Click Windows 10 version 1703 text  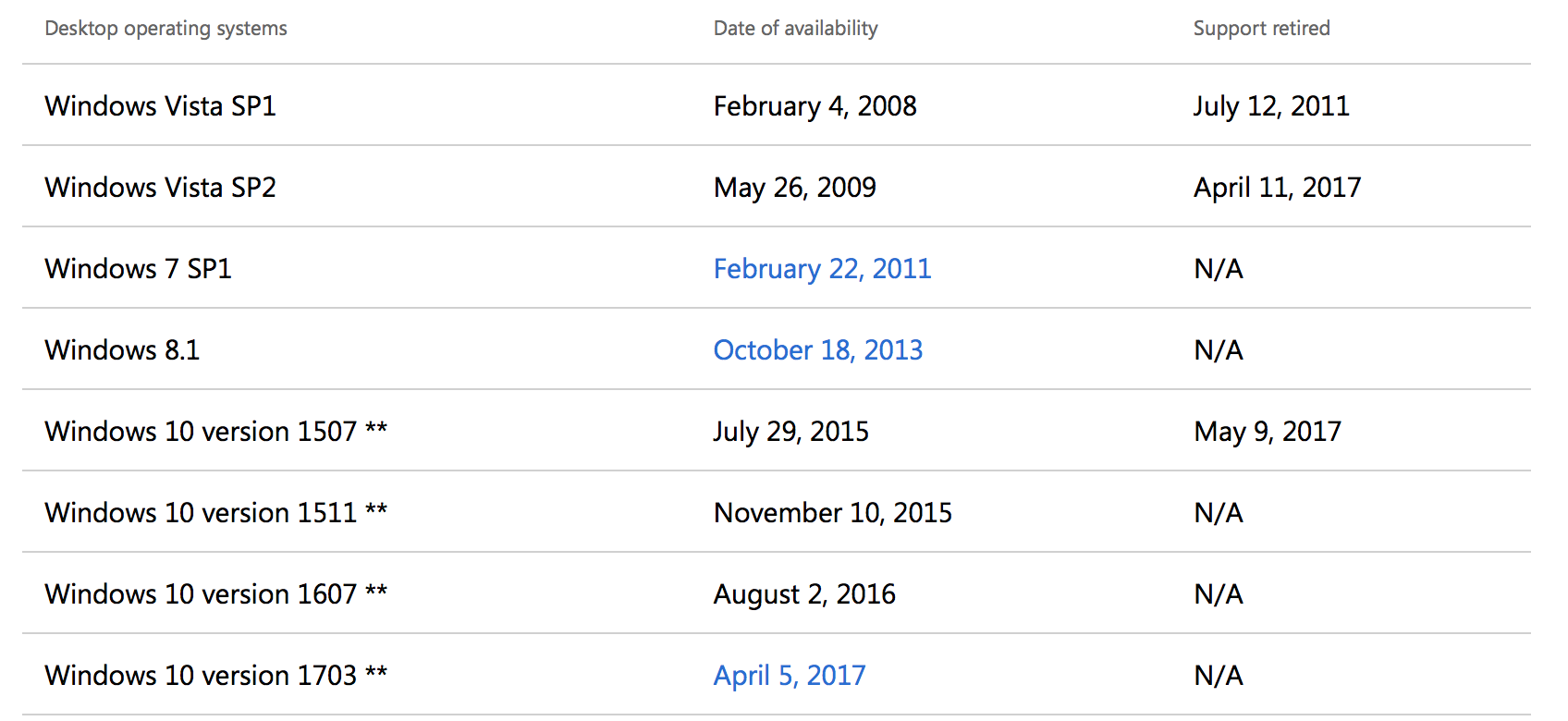(x=201, y=676)
